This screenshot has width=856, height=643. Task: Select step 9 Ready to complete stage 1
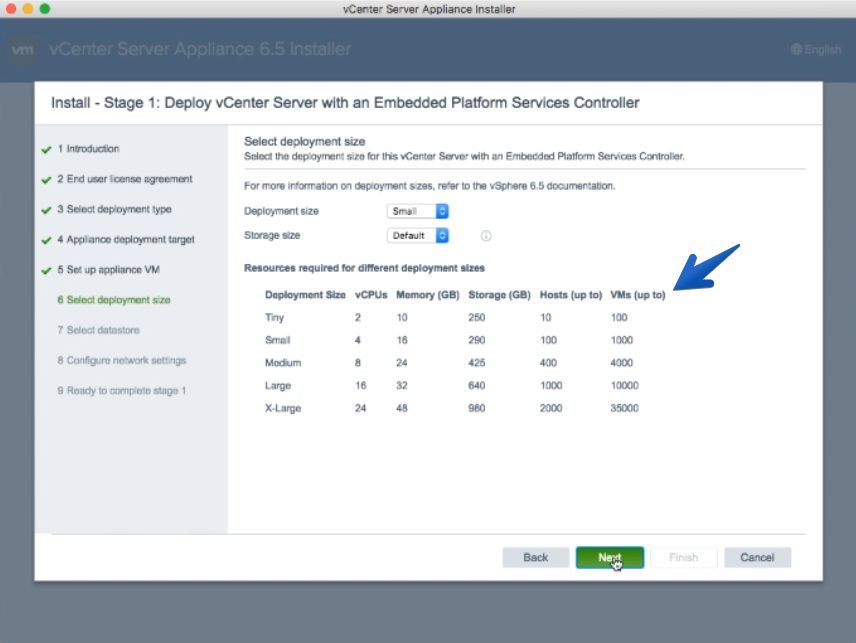click(121, 391)
